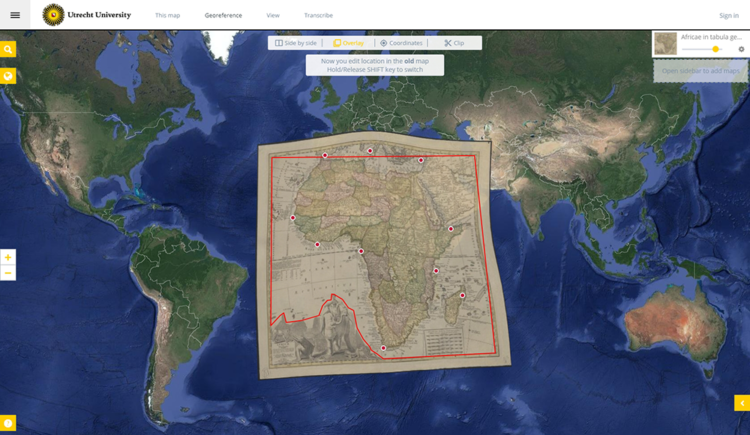
Task: Select control point at westernmost African coast
Action: pos(293,218)
